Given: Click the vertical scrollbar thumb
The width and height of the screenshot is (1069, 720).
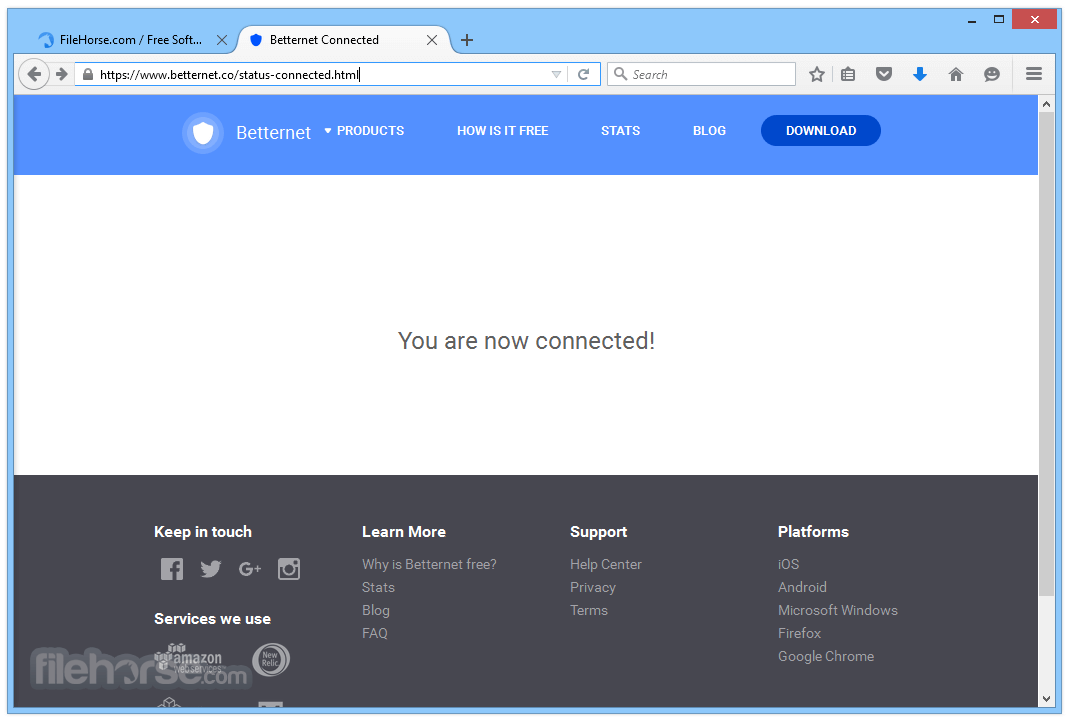Looking at the screenshot, I should [x=1047, y=354].
